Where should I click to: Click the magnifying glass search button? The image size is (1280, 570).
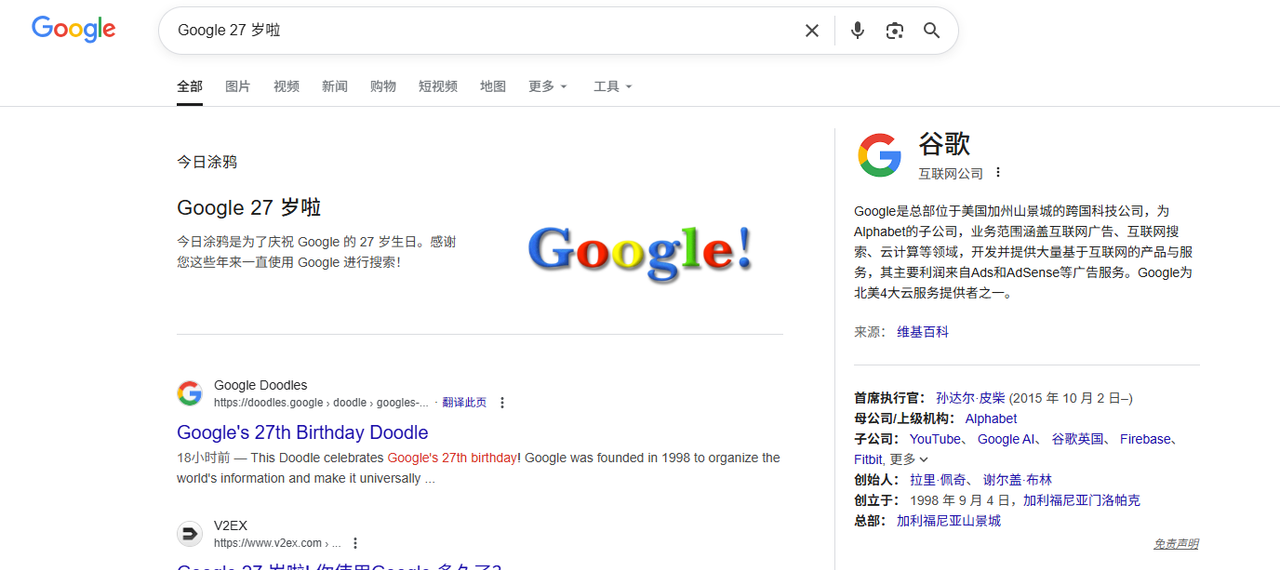(x=932, y=31)
